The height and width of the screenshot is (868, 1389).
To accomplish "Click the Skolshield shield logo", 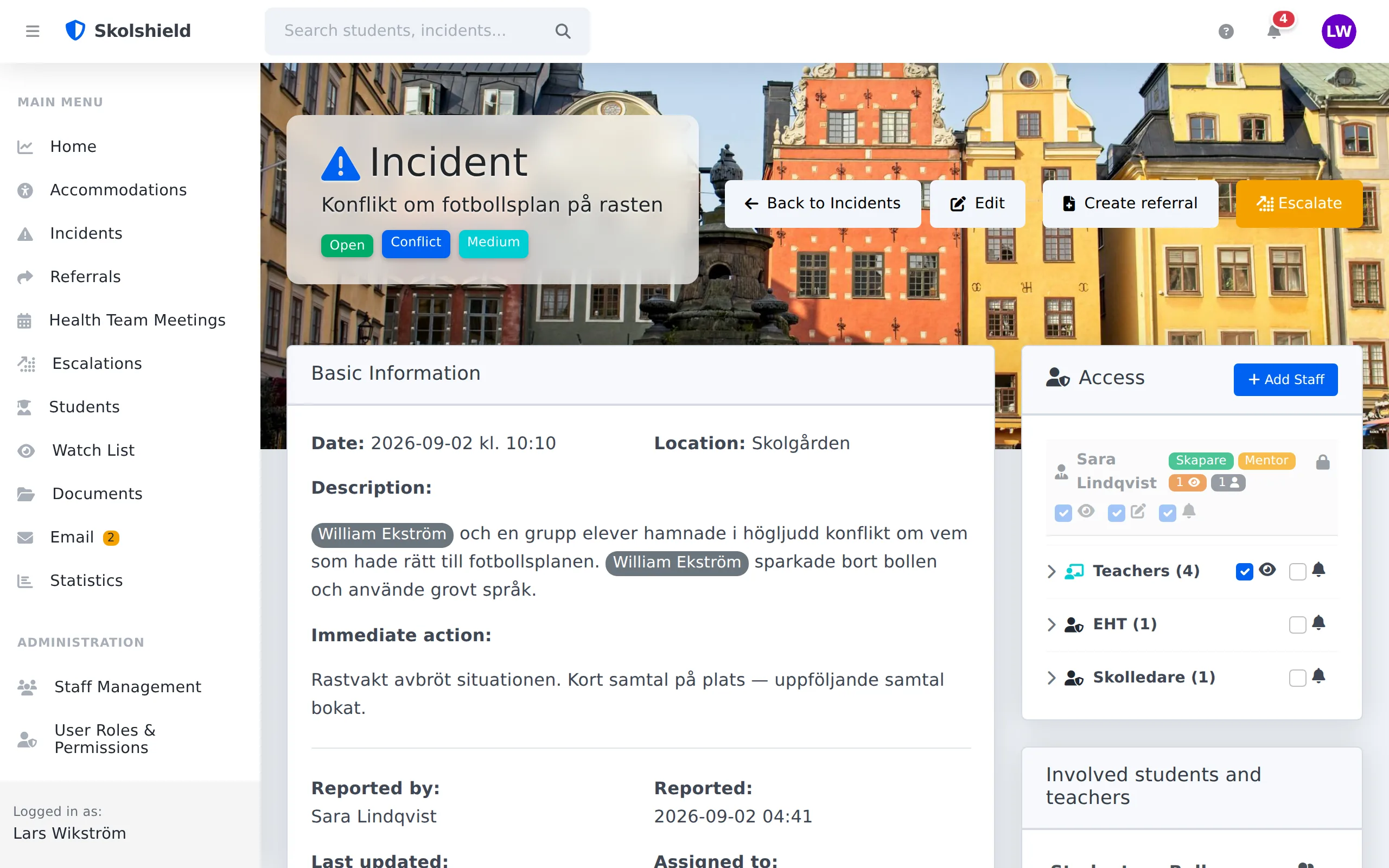I will coord(75,30).
